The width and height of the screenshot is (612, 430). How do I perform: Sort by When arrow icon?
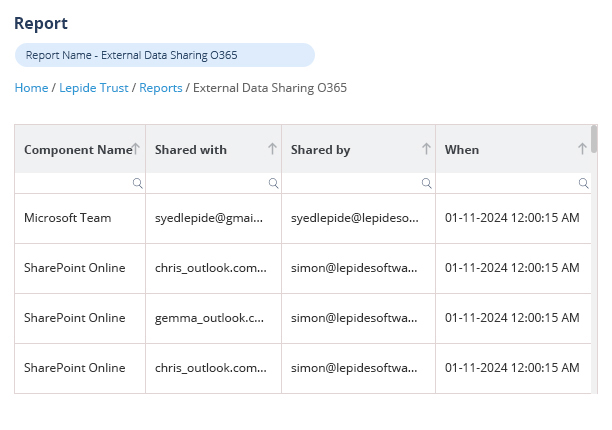tap(582, 149)
